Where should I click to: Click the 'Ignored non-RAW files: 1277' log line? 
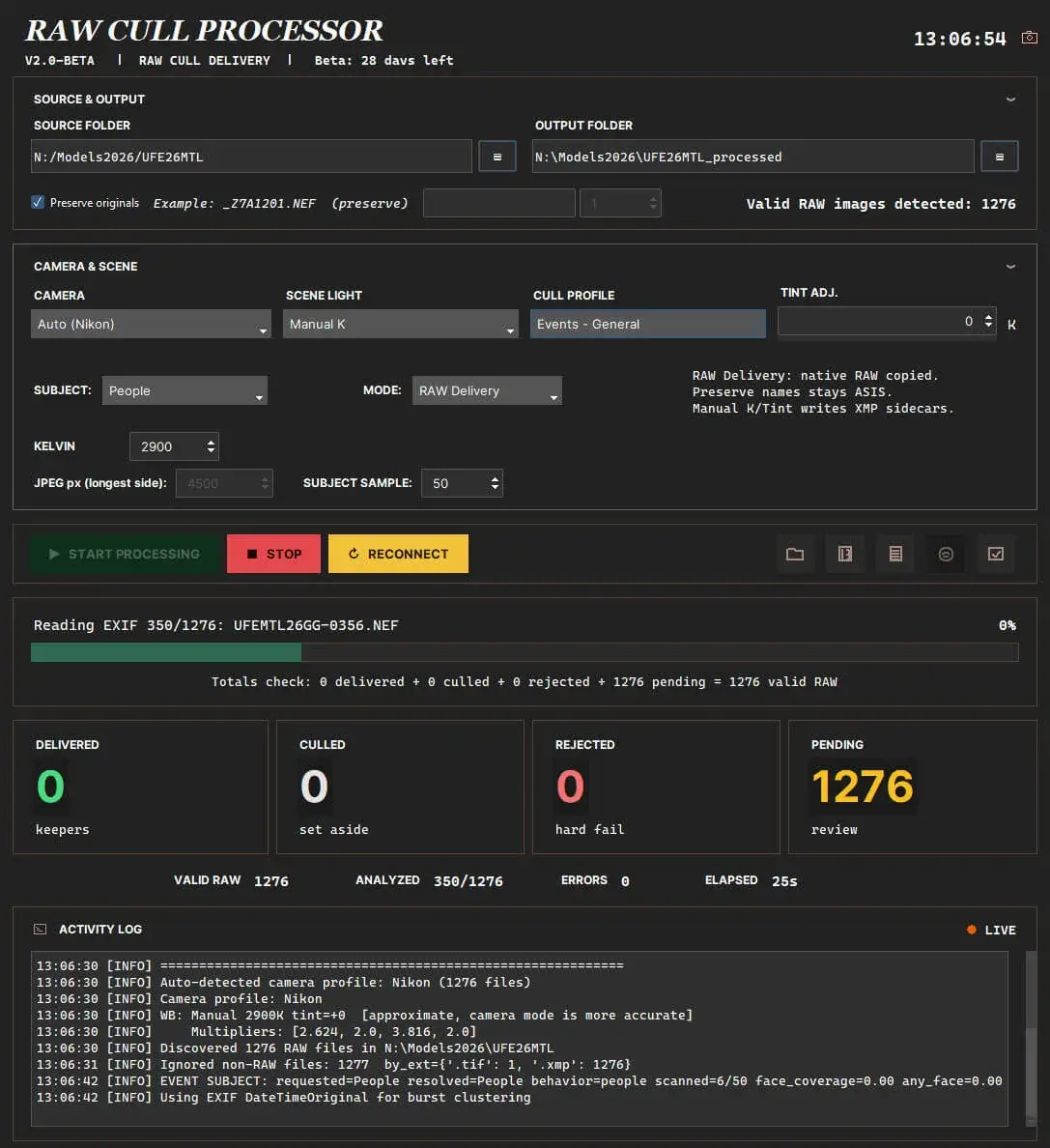[333, 1065]
